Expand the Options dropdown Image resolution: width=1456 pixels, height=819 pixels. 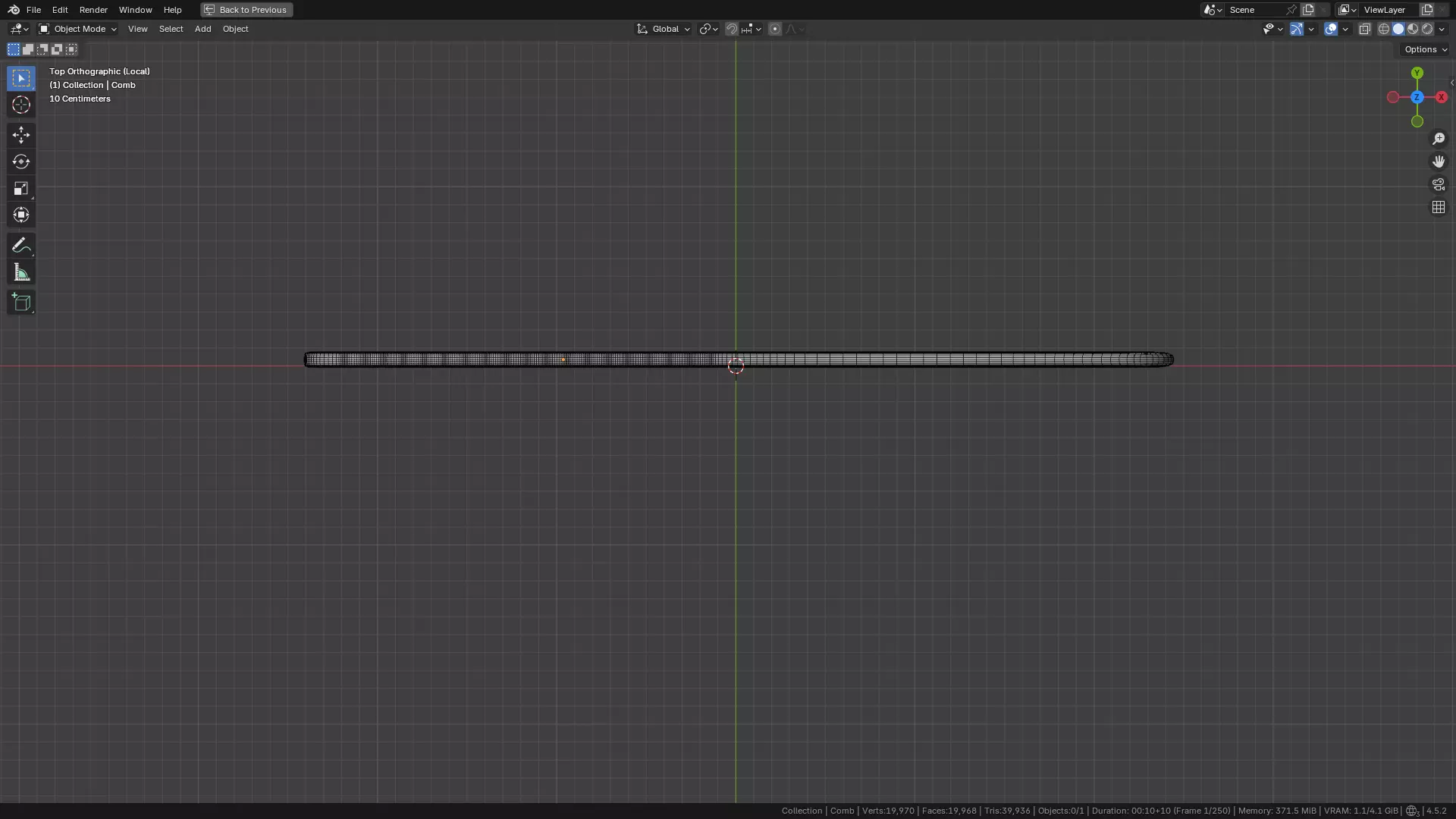(1425, 49)
